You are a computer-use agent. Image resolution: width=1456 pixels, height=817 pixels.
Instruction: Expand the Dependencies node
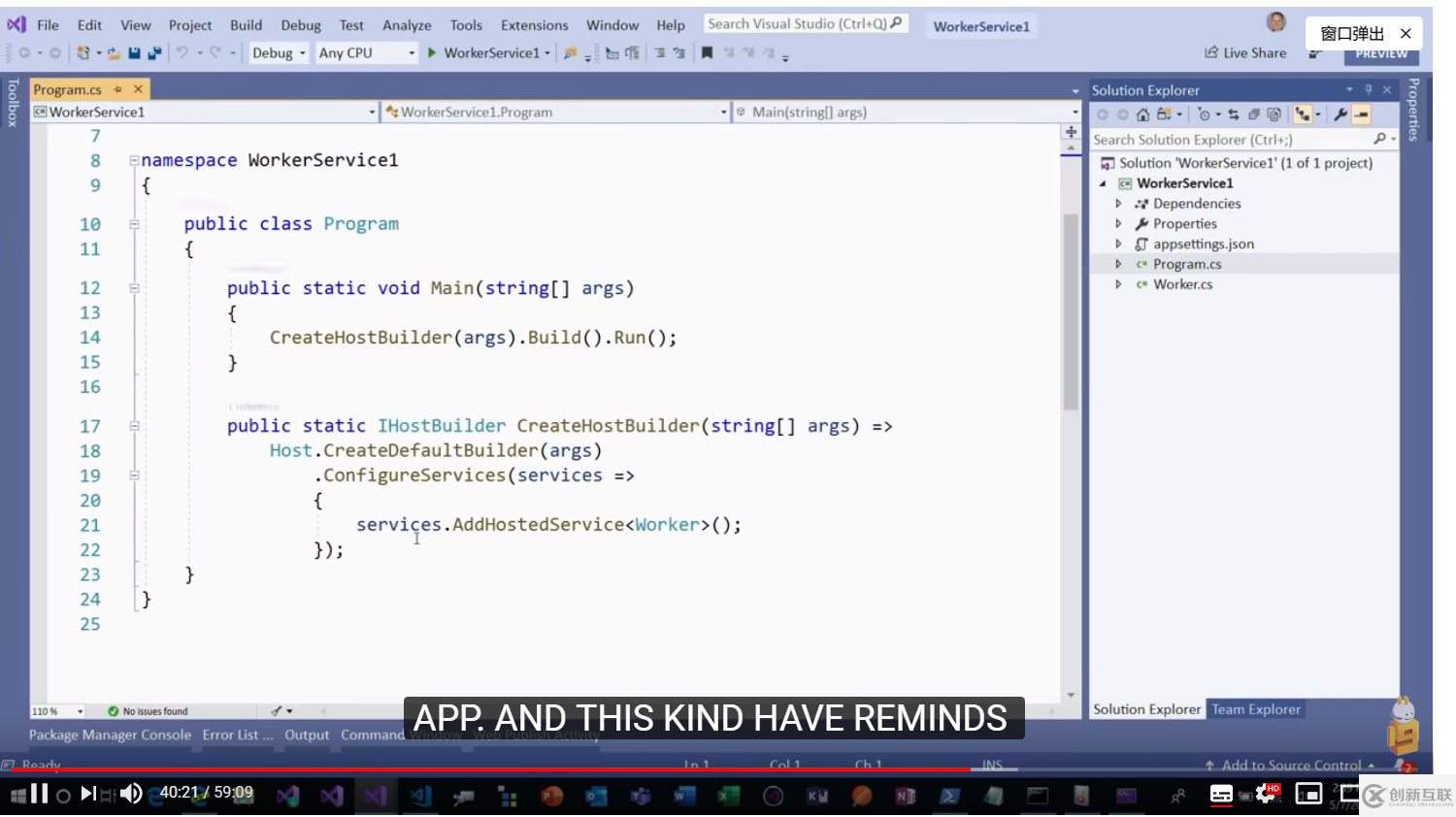1118,204
